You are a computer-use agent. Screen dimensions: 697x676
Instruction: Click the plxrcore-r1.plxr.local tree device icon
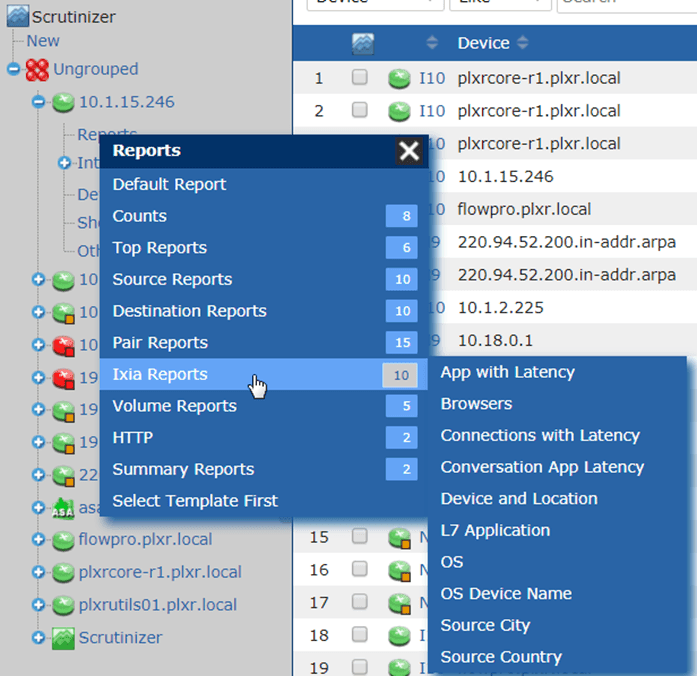(x=63, y=573)
